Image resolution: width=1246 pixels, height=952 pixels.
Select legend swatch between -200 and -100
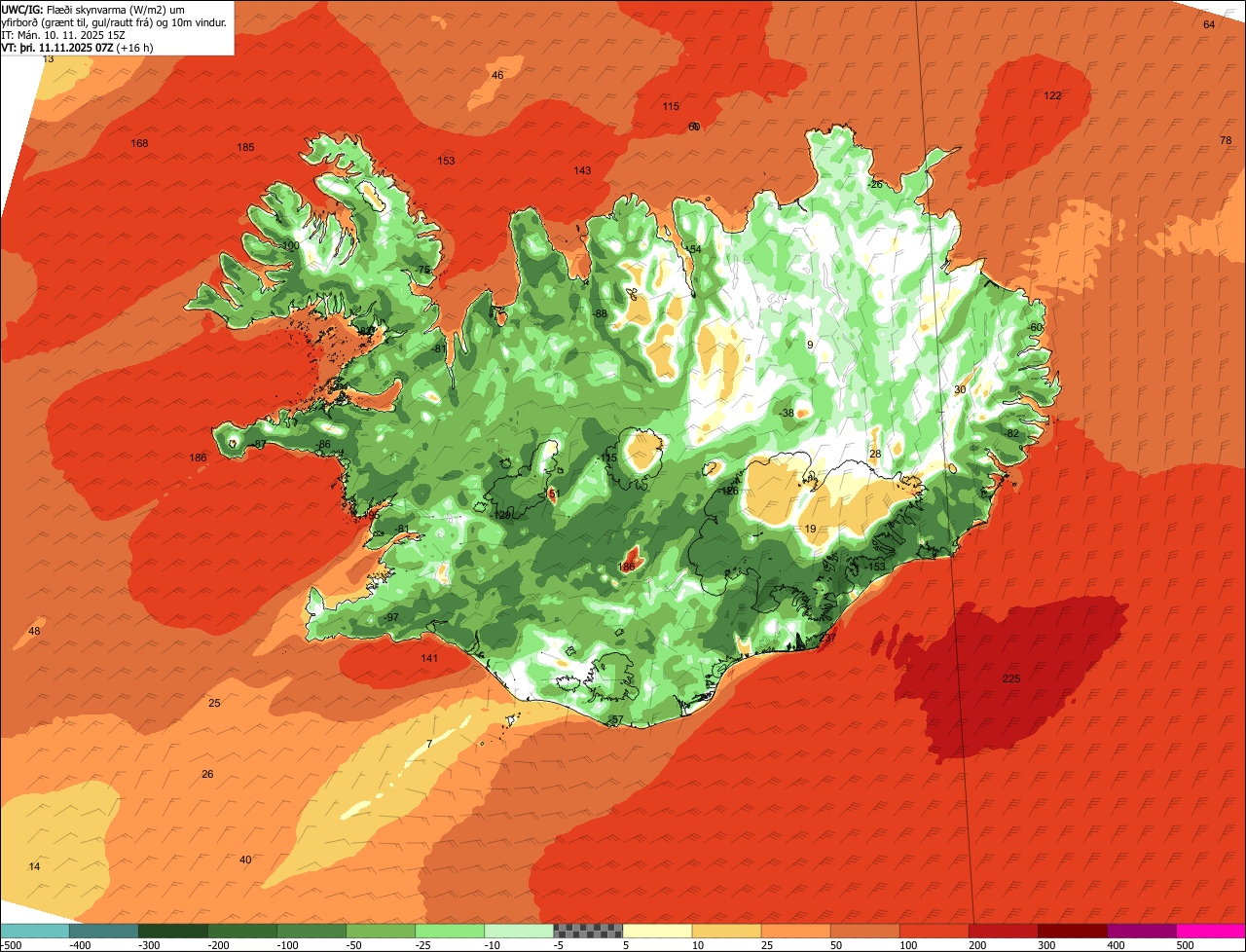point(242,931)
